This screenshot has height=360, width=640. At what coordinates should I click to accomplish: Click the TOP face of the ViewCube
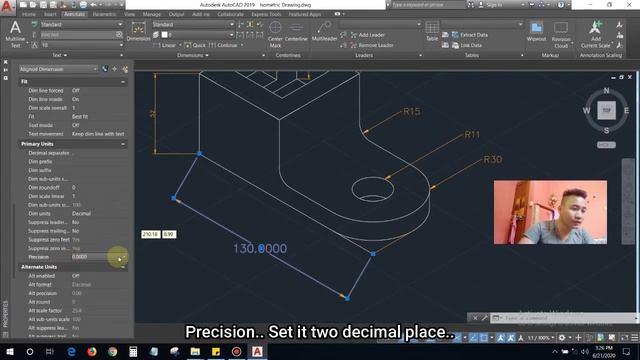(x=607, y=110)
